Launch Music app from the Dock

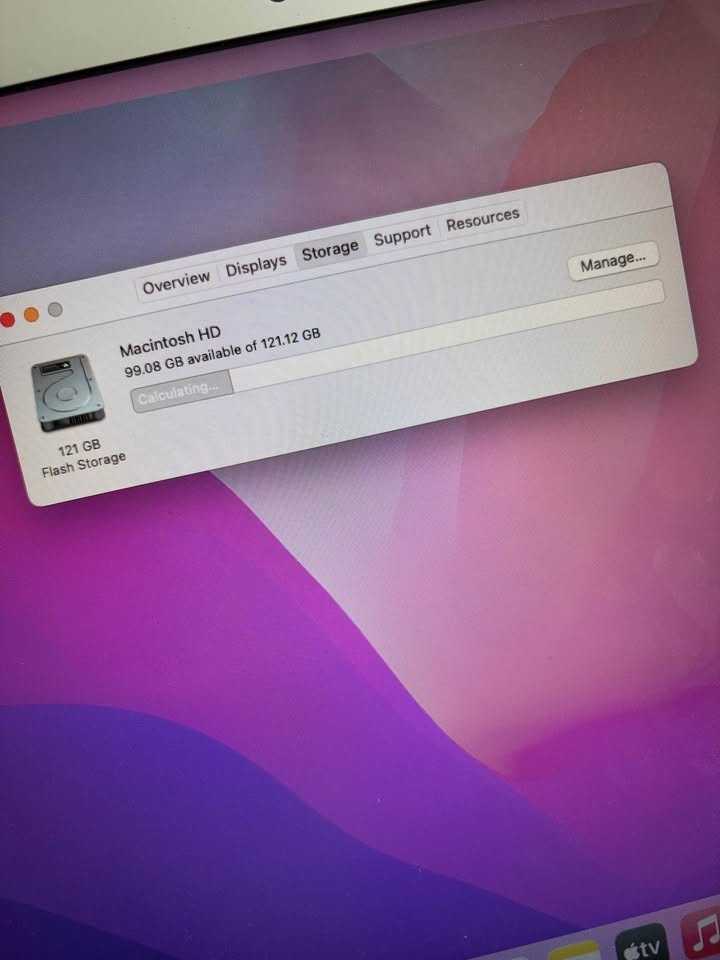pos(701,934)
